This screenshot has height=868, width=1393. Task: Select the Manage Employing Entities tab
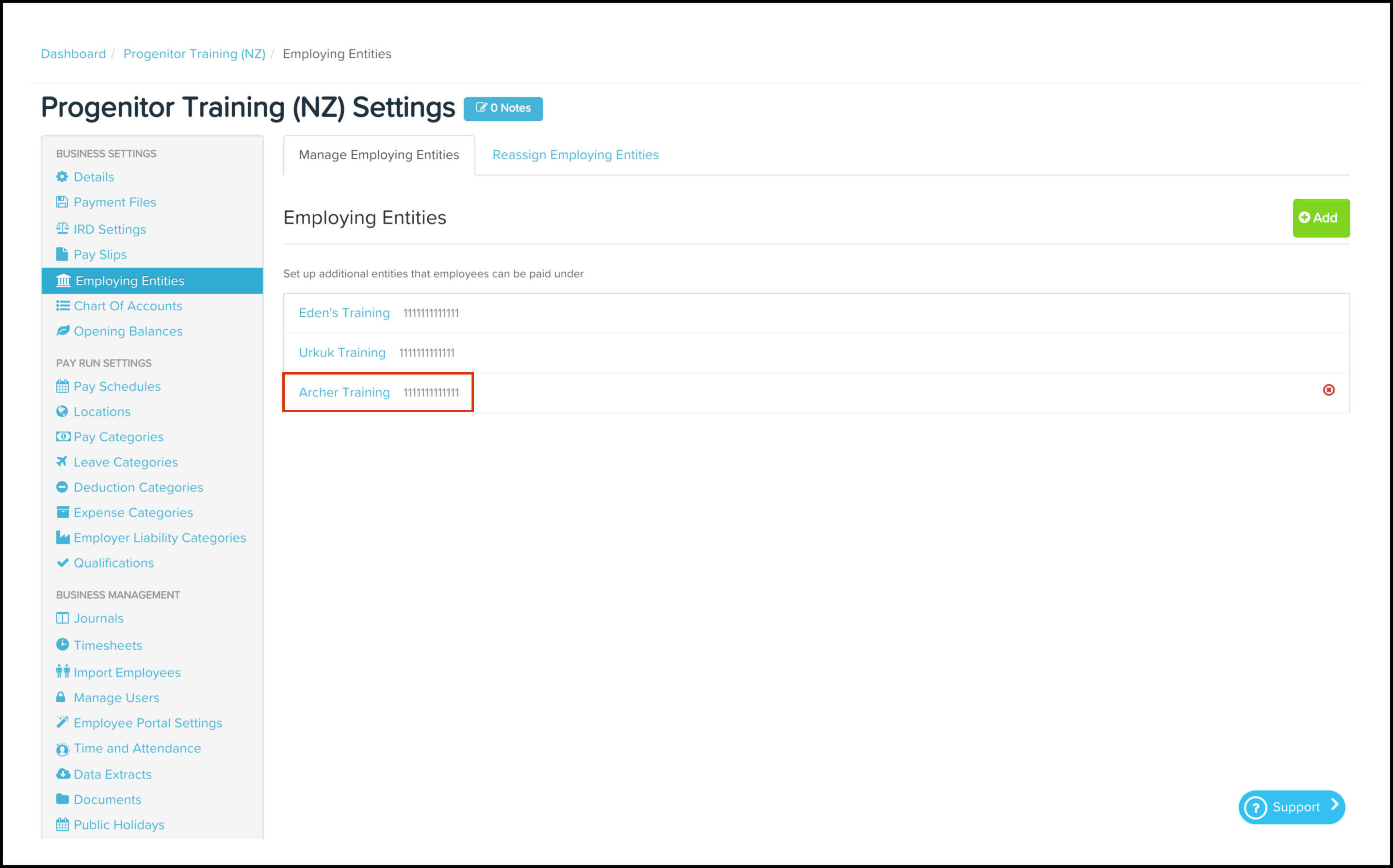[378, 155]
